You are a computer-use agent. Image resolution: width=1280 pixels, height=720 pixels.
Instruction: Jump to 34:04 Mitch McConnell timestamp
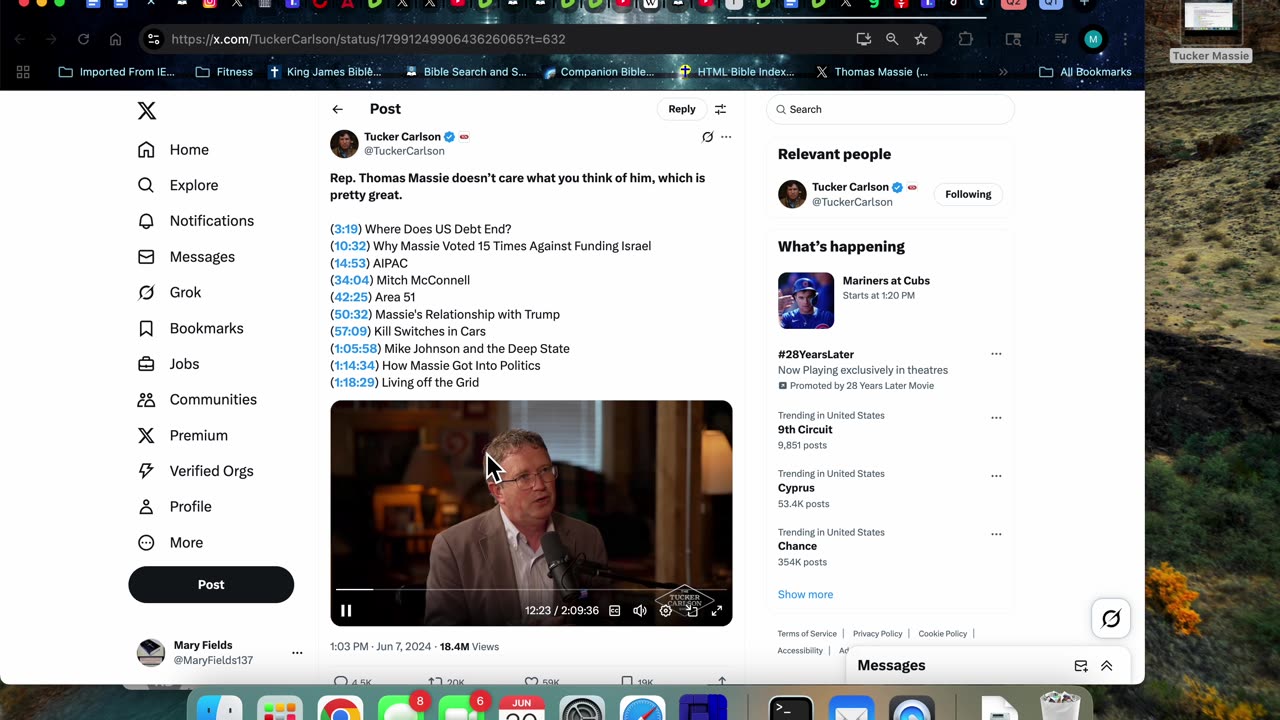click(x=352, y=280)
